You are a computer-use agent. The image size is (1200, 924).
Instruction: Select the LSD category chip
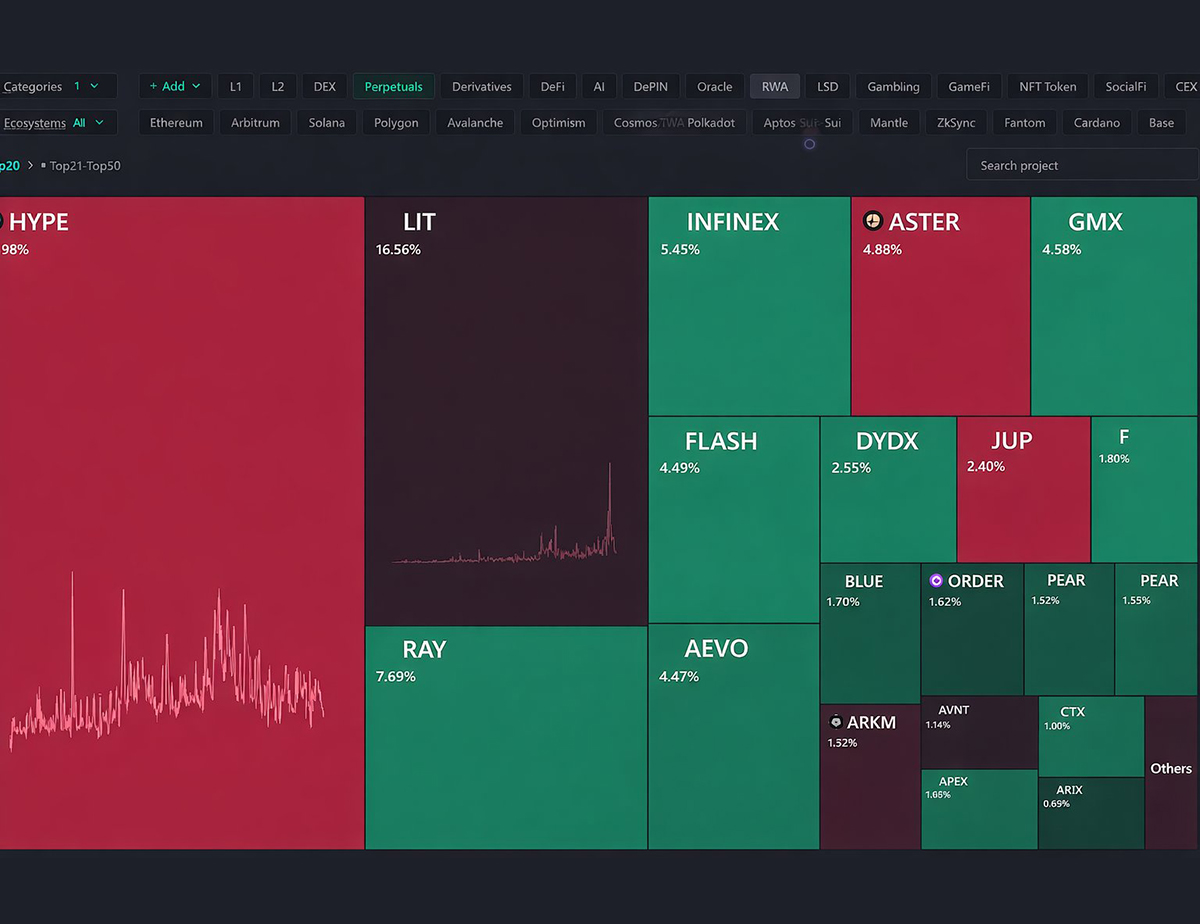point(828,87)
